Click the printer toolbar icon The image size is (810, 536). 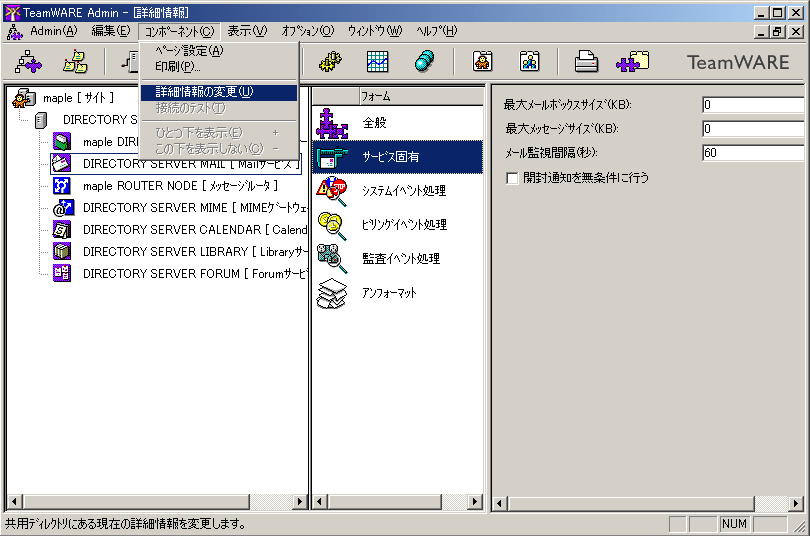586,61
